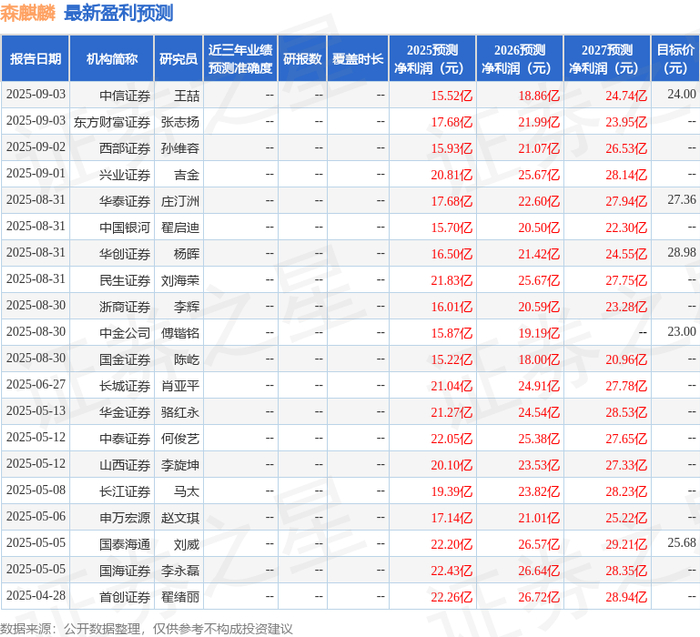Click researcher name 翟绪丽
This screenshot has height=637, width=700.
point(180,597)
